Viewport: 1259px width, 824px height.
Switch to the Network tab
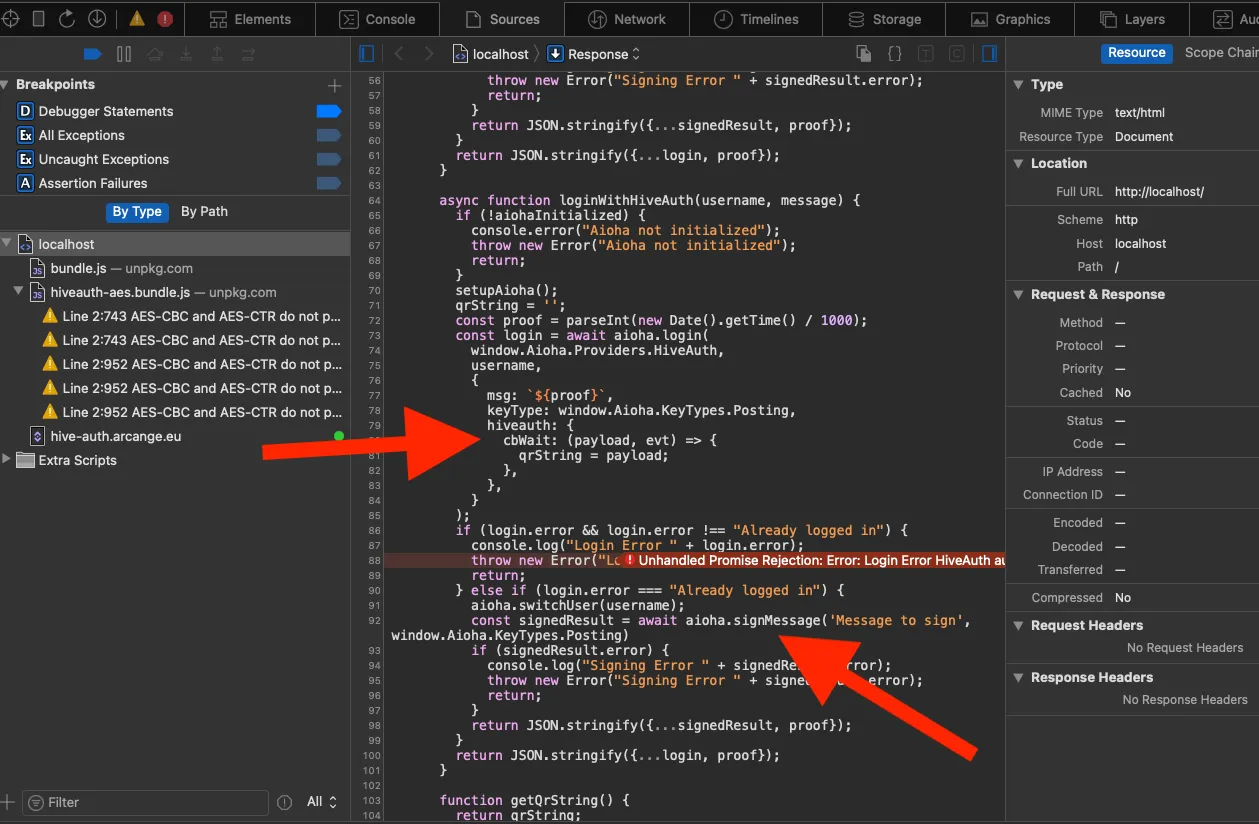tap(627, 19)
